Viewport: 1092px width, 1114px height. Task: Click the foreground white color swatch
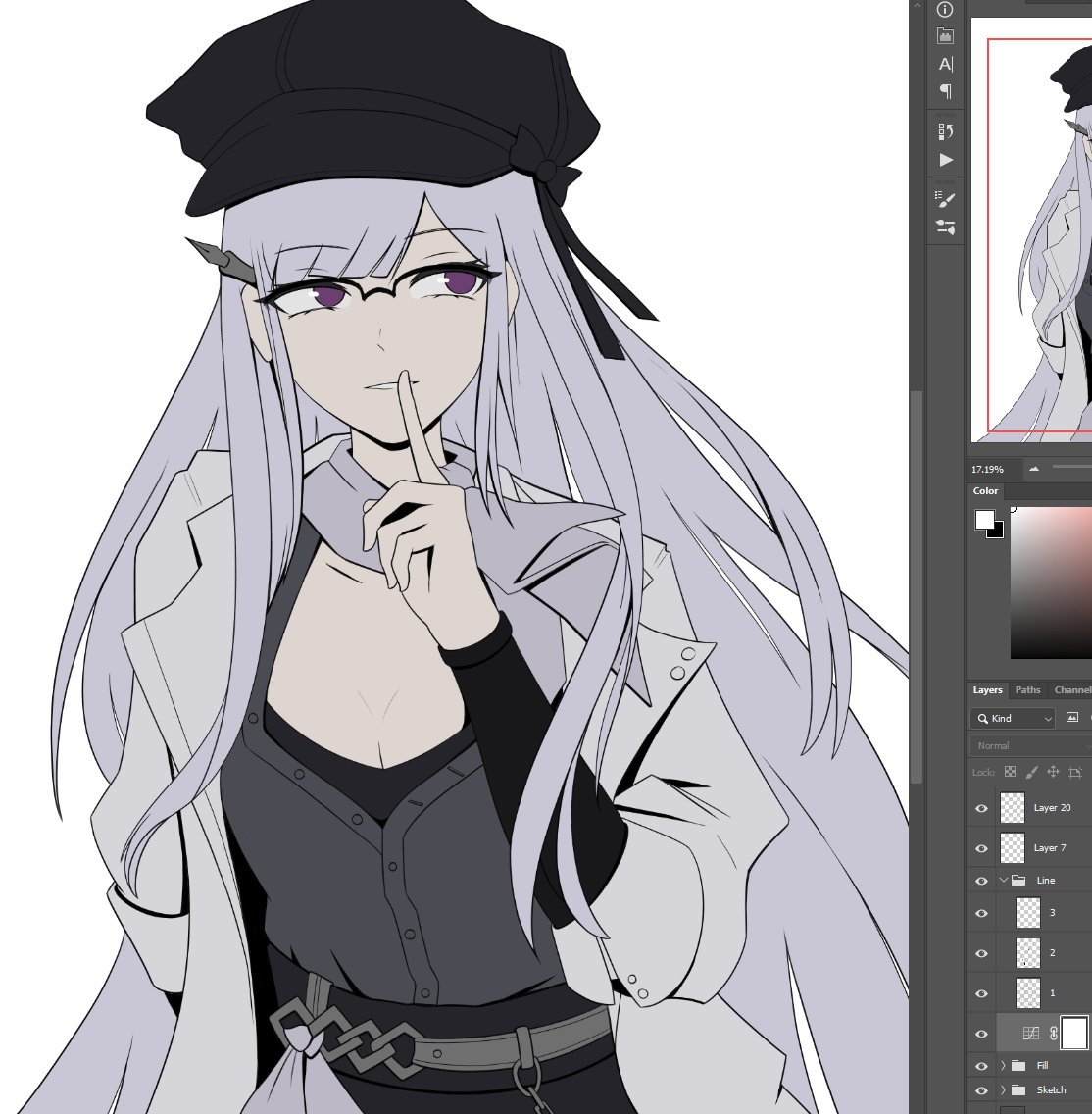click(x=984, y=520)
